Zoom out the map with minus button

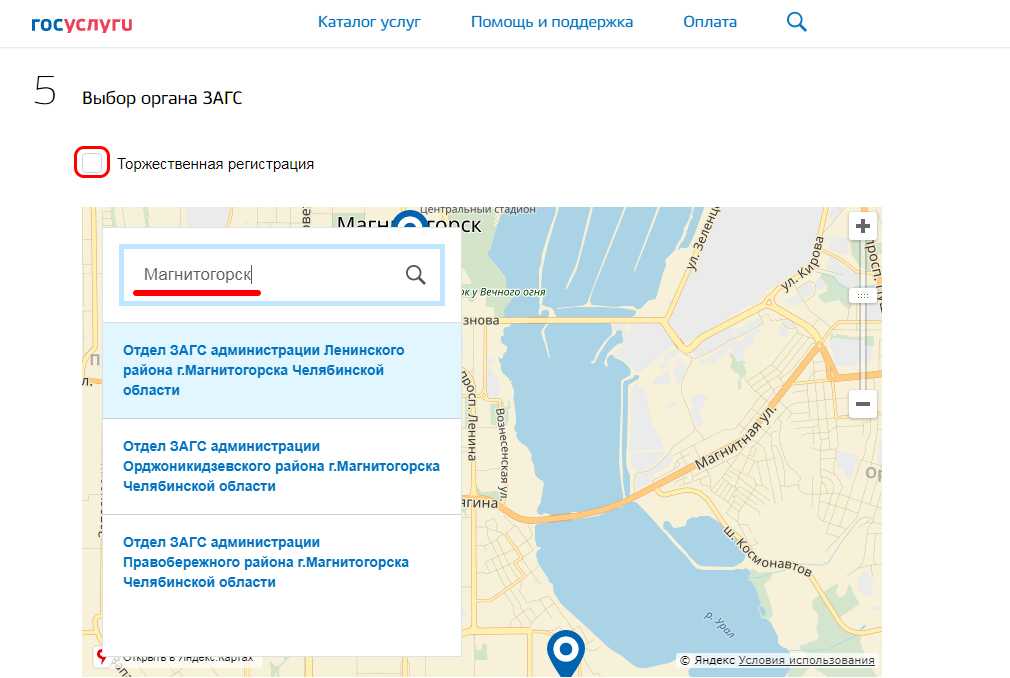coord(862,404)
